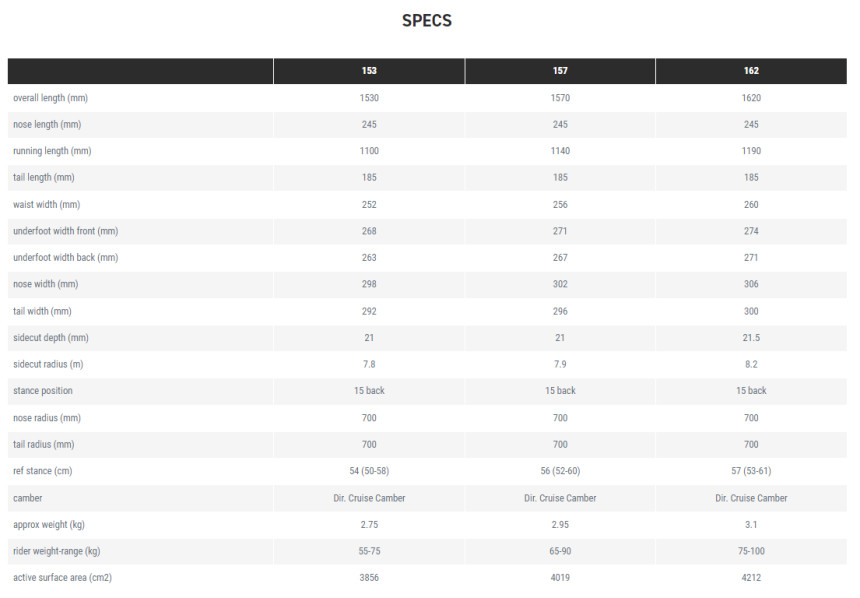Click the 256 waist width value
The height and width of the screenshot is (598, 860).
click(560, 205)
